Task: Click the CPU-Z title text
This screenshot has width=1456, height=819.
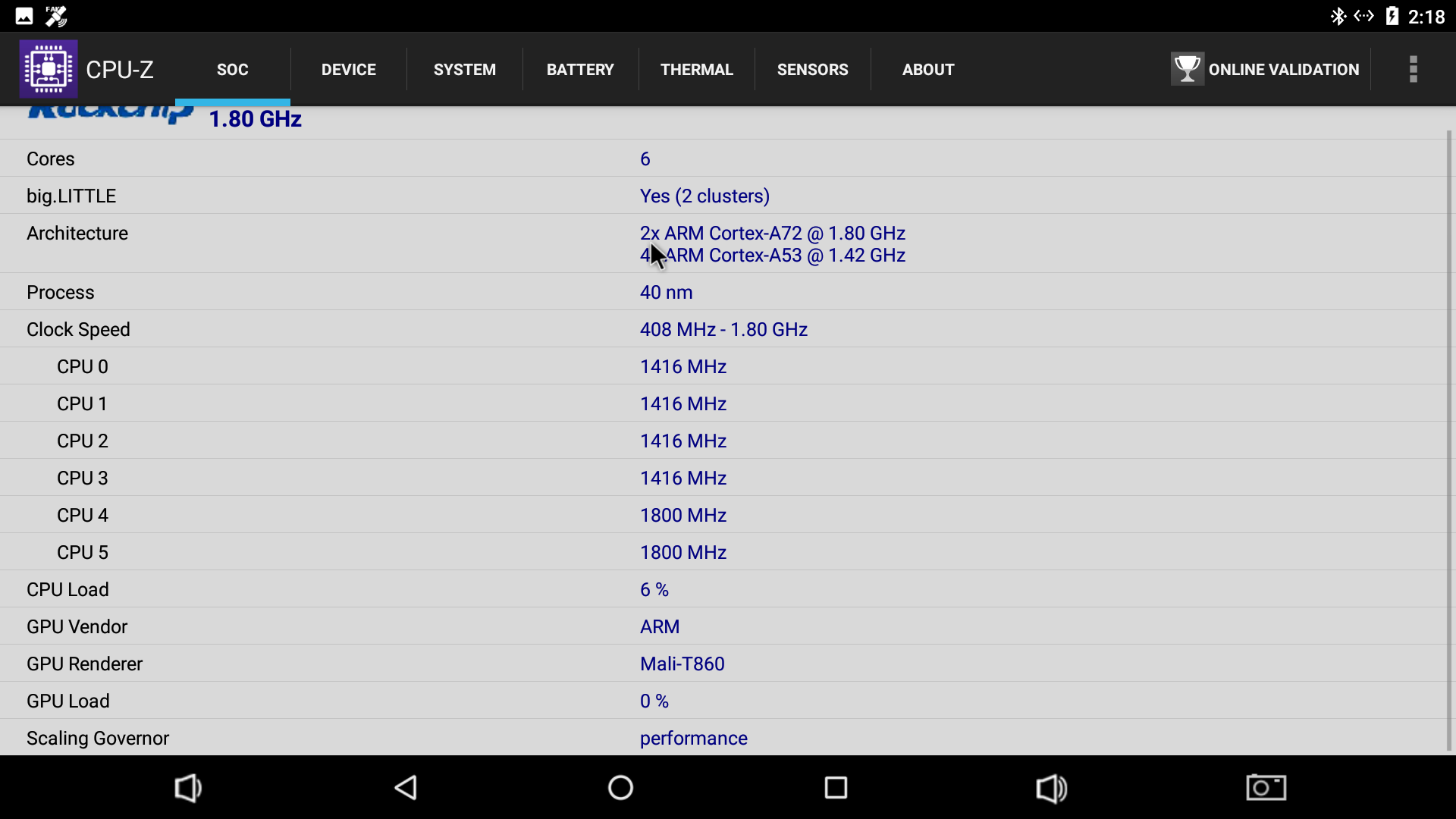Action: pyautogui.click(x=120, y=70)
